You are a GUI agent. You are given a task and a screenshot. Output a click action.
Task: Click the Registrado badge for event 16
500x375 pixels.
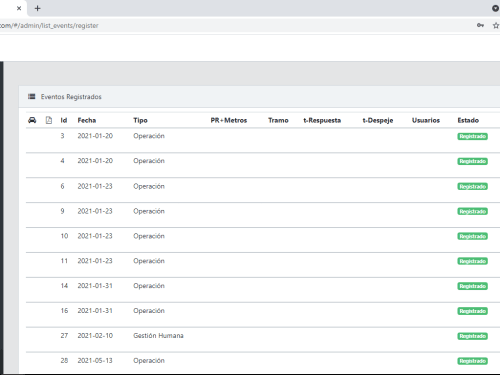click(472, 311)
